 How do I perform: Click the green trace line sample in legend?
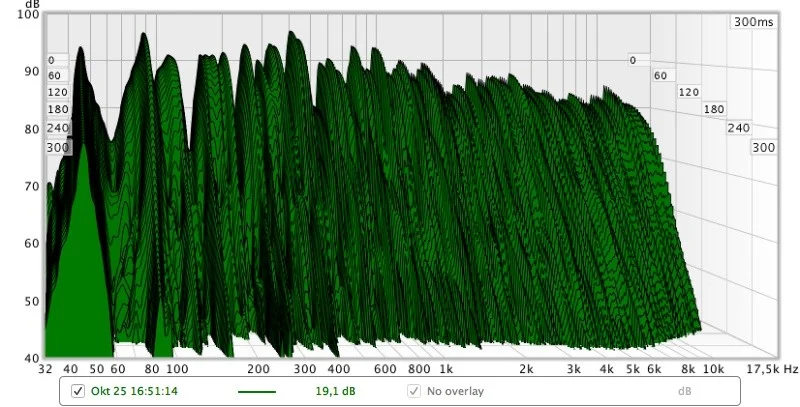(x=257, y=392)
